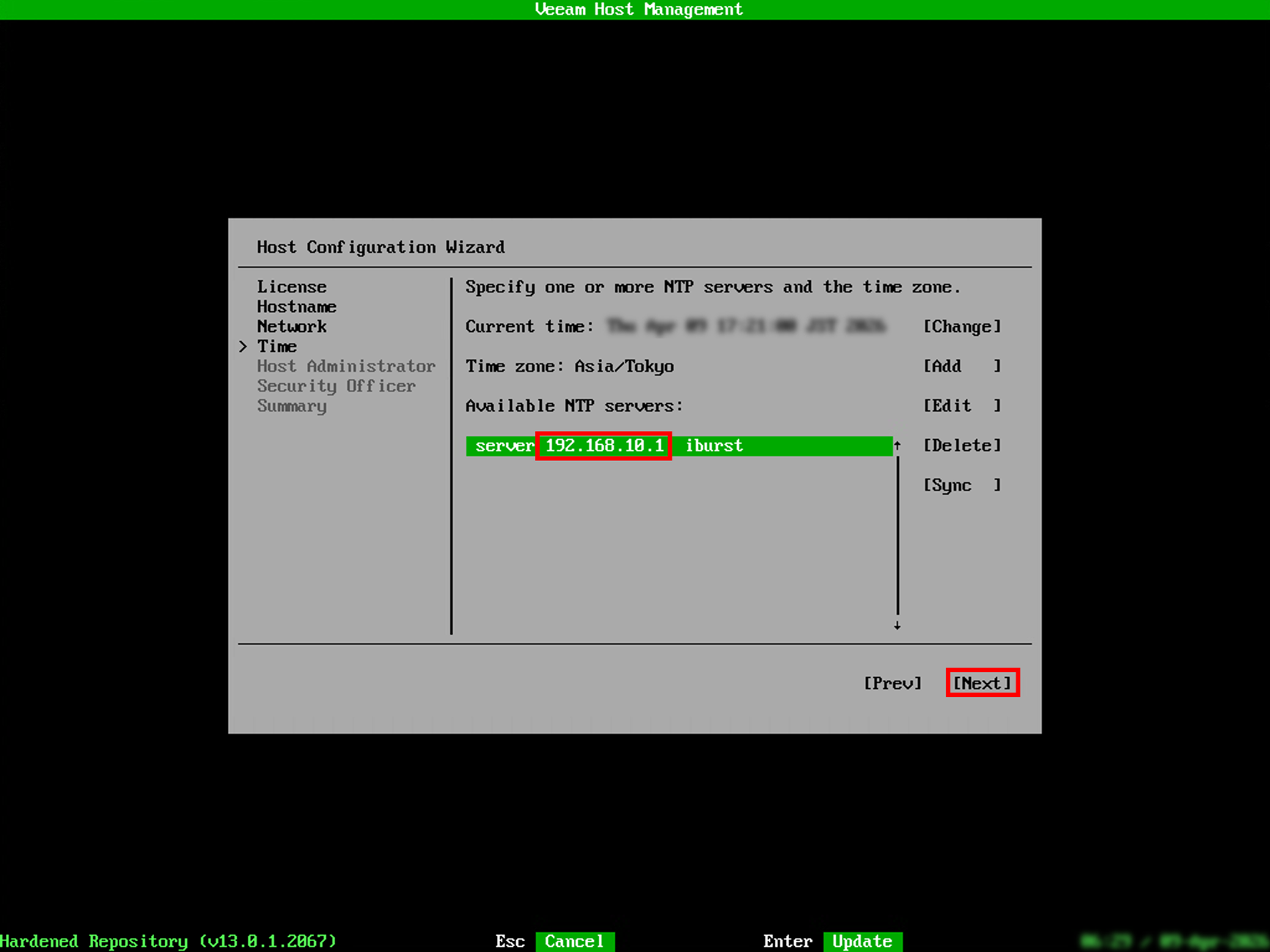Click the Prev button to go back
1270x952 pixels.
pos(893,683)
